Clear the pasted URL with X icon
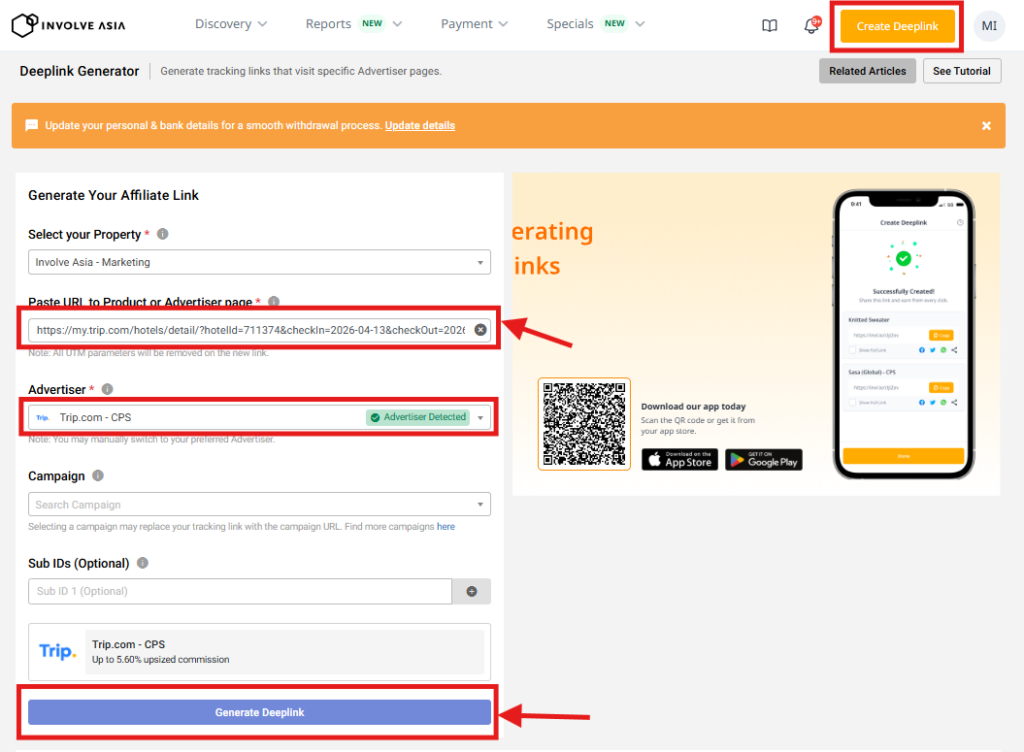1024x752 pixels. (480, 330)
